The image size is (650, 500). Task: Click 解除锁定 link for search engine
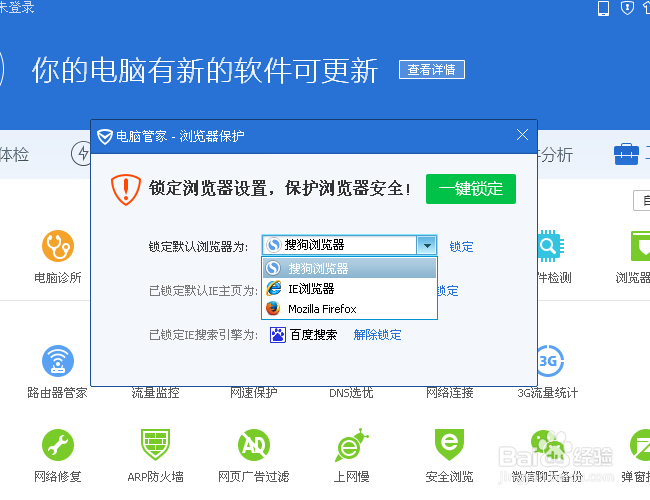point(377,335)
